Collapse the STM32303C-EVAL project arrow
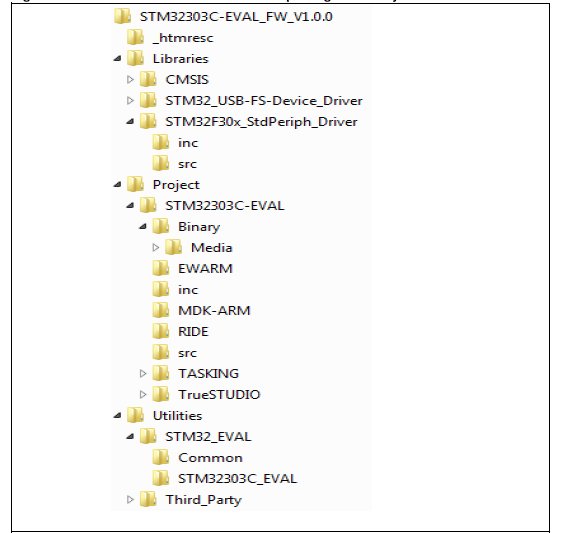Screen dimensions: 579x533 (x=130, y=205)
